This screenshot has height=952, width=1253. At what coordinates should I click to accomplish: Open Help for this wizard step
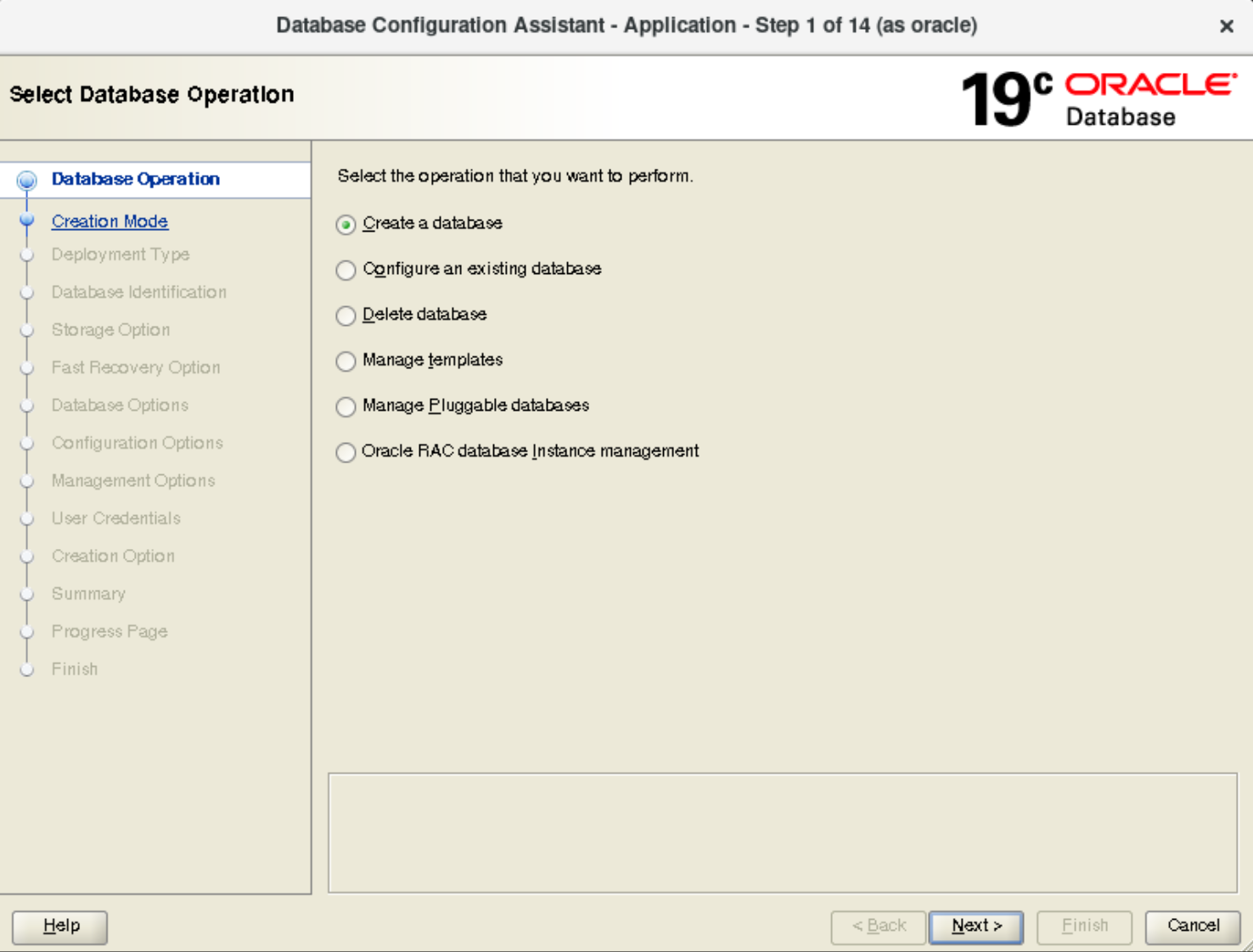tap(60, 927)
